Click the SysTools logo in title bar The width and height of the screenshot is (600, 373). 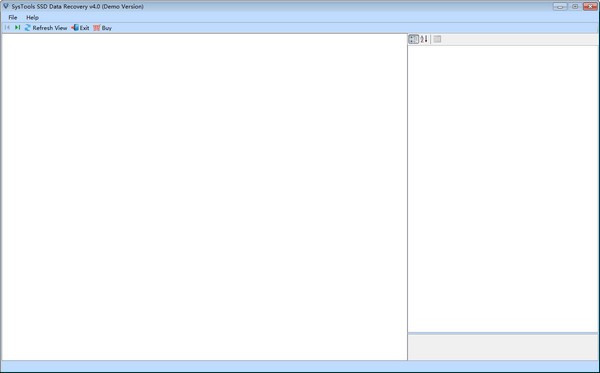6,6
